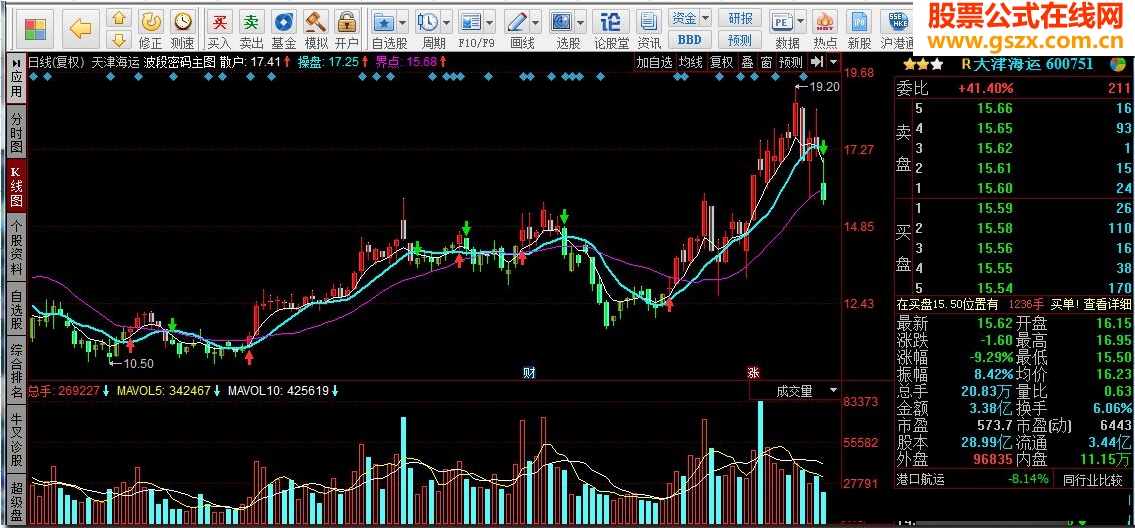Click the yellow up arrow button
1135x528 pixels.
(x=119, y=18)
